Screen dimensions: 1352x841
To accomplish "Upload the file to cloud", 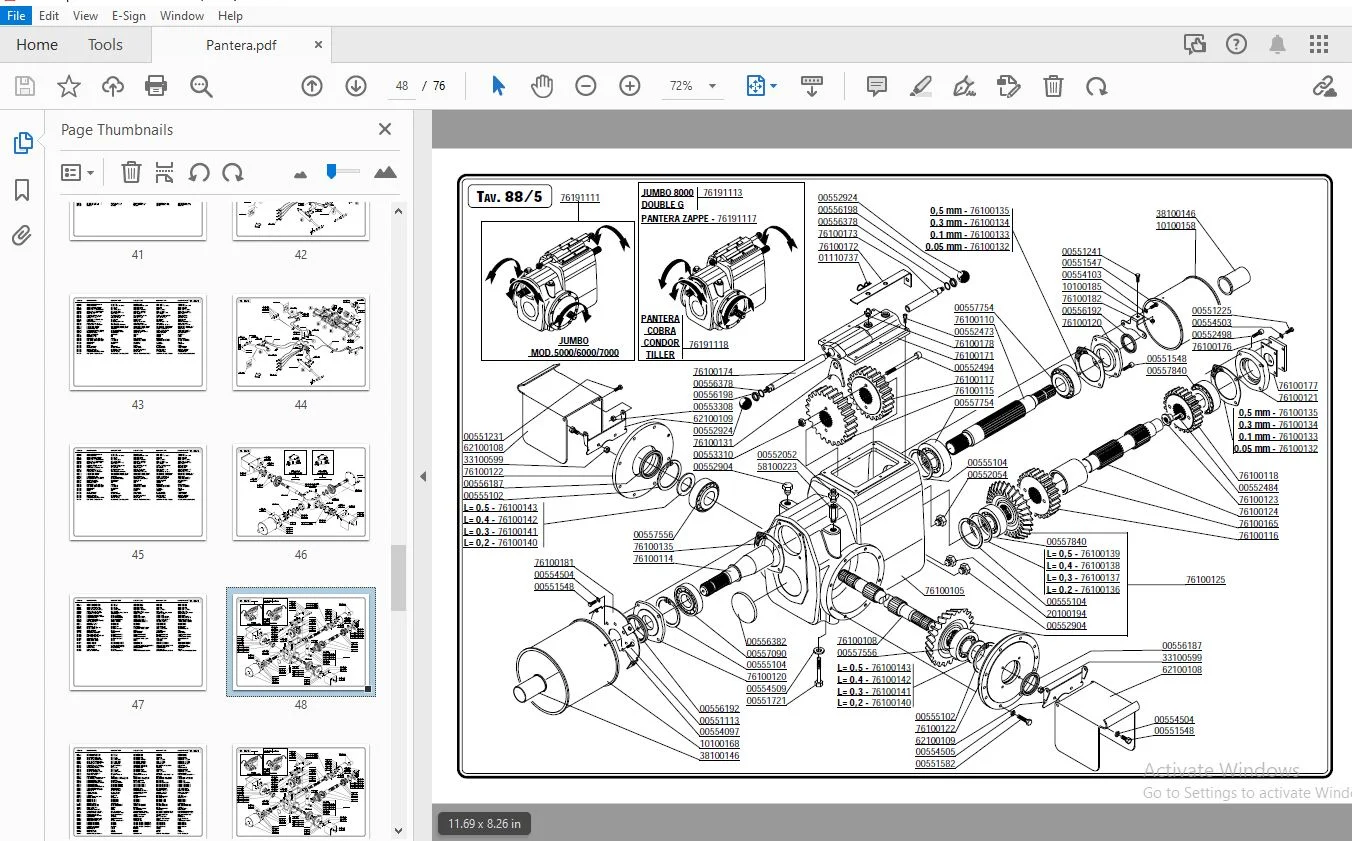I will point(113,86).
